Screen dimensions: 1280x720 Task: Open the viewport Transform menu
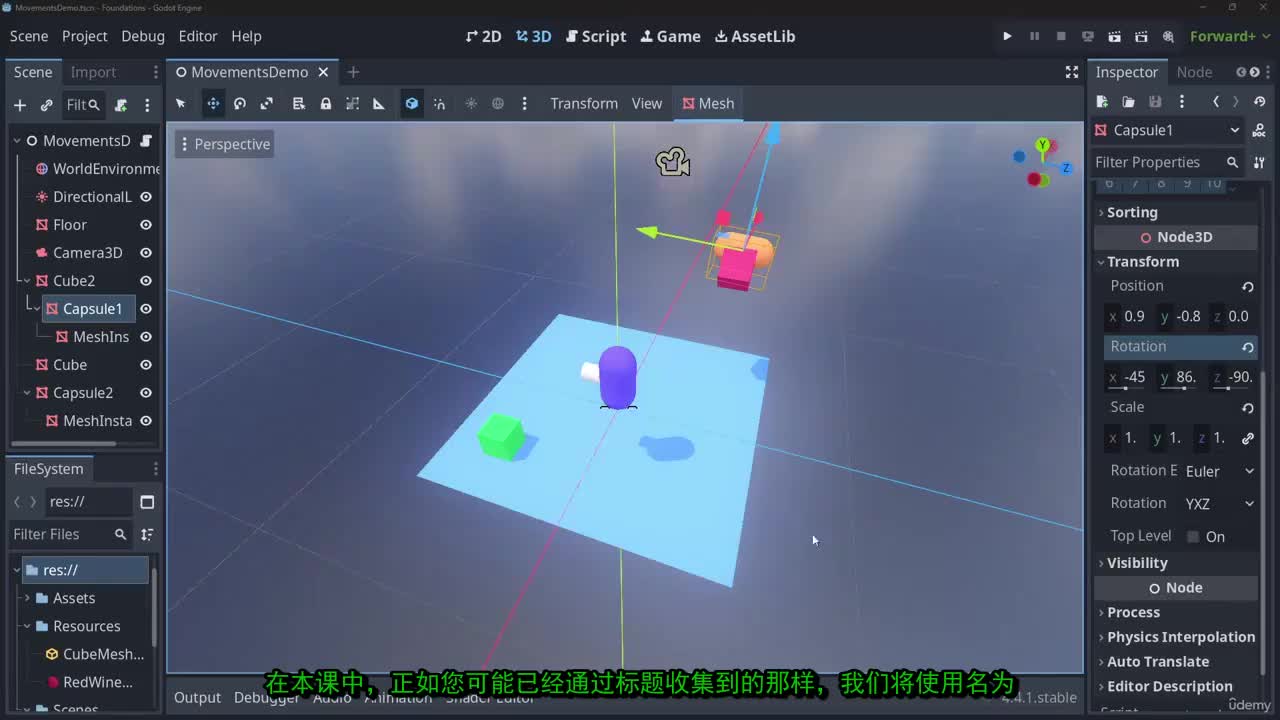[x=584, y=103]
